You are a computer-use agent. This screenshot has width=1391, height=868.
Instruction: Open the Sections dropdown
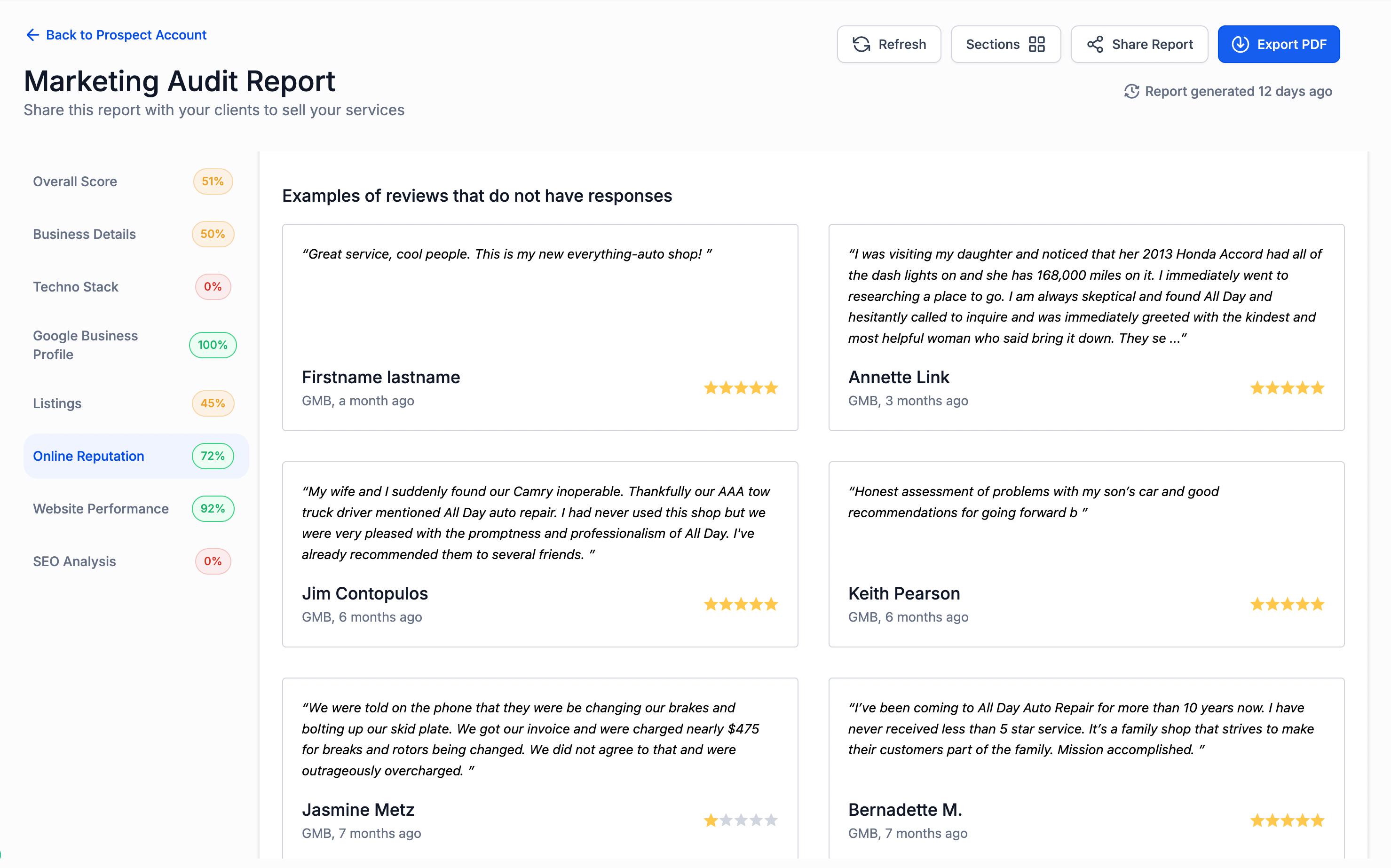tap(1004, 44)
